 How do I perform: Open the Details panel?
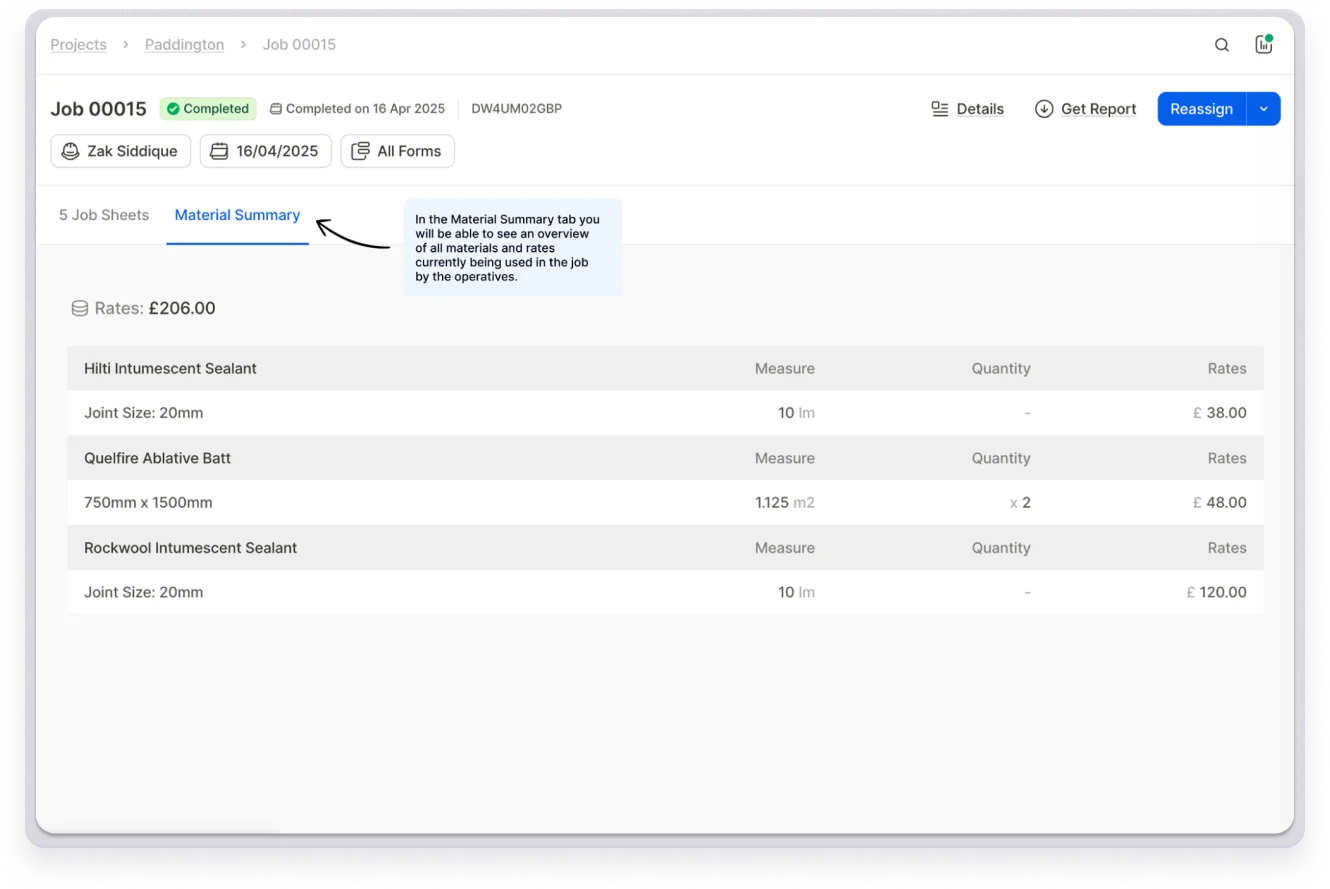(x=967, y=109)
